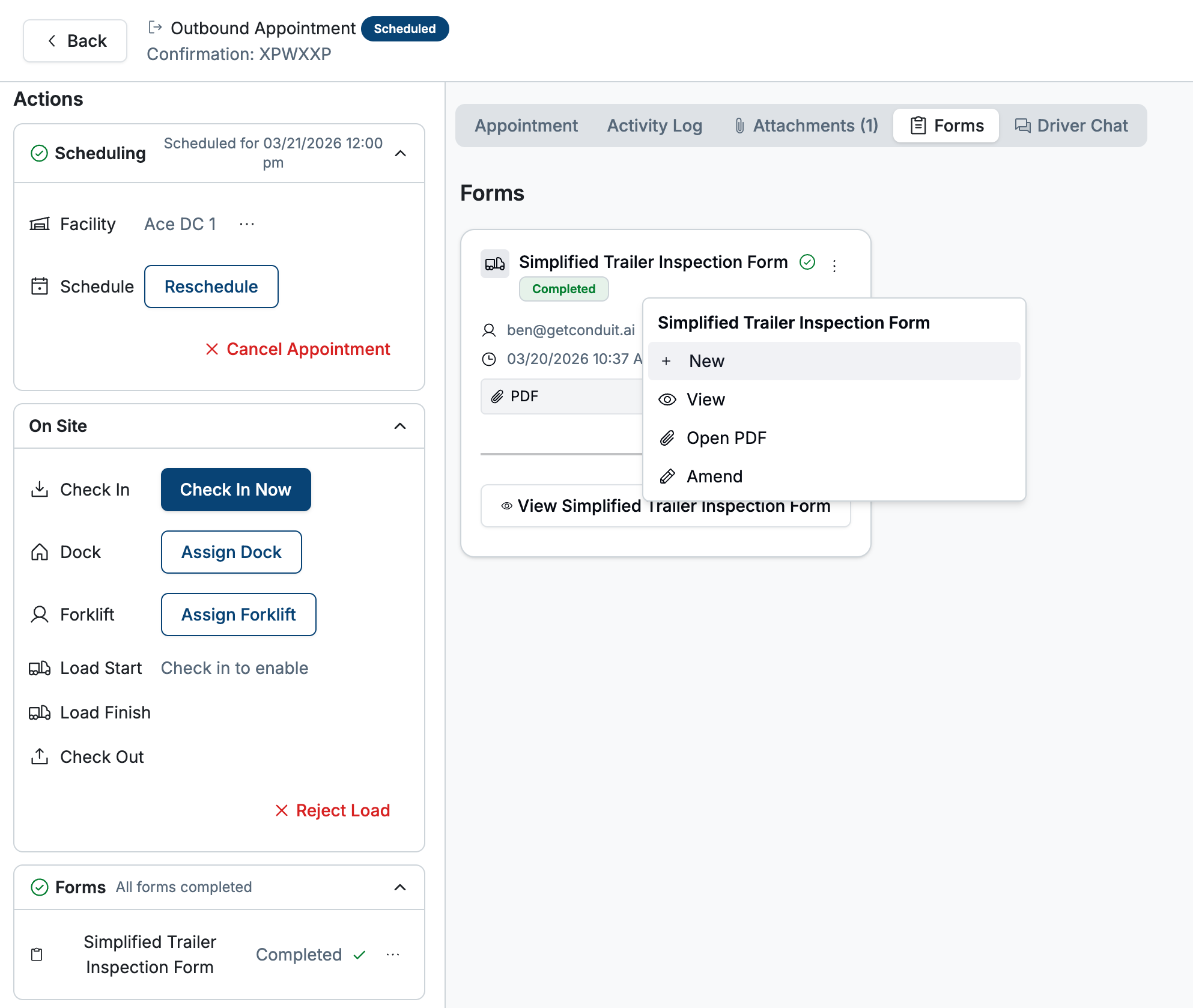Click the 'All forms completed' text
1193x1008 pixels.
click(x=184, y=887)
